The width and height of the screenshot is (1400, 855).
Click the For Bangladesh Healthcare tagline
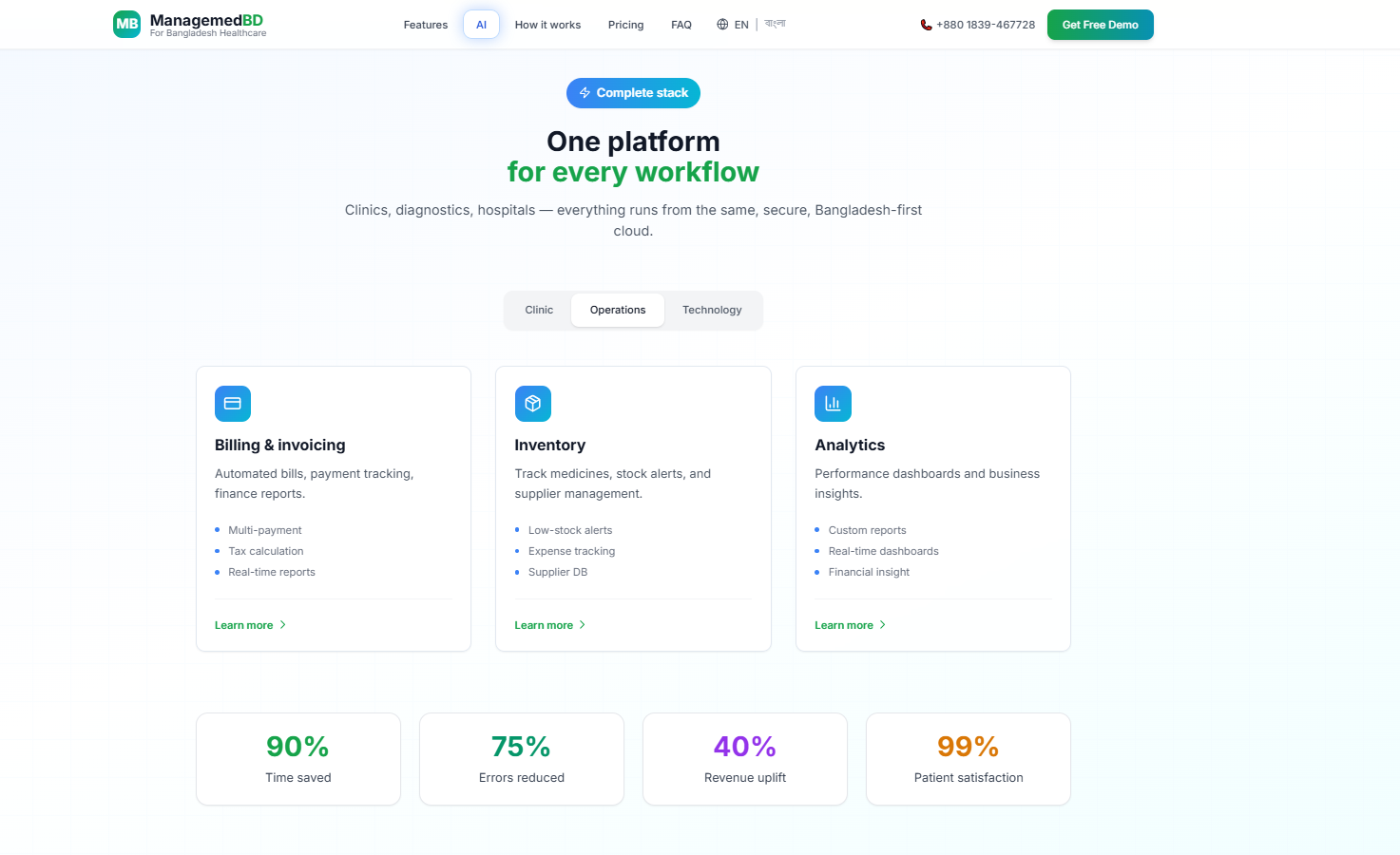[x=208, y=33]
